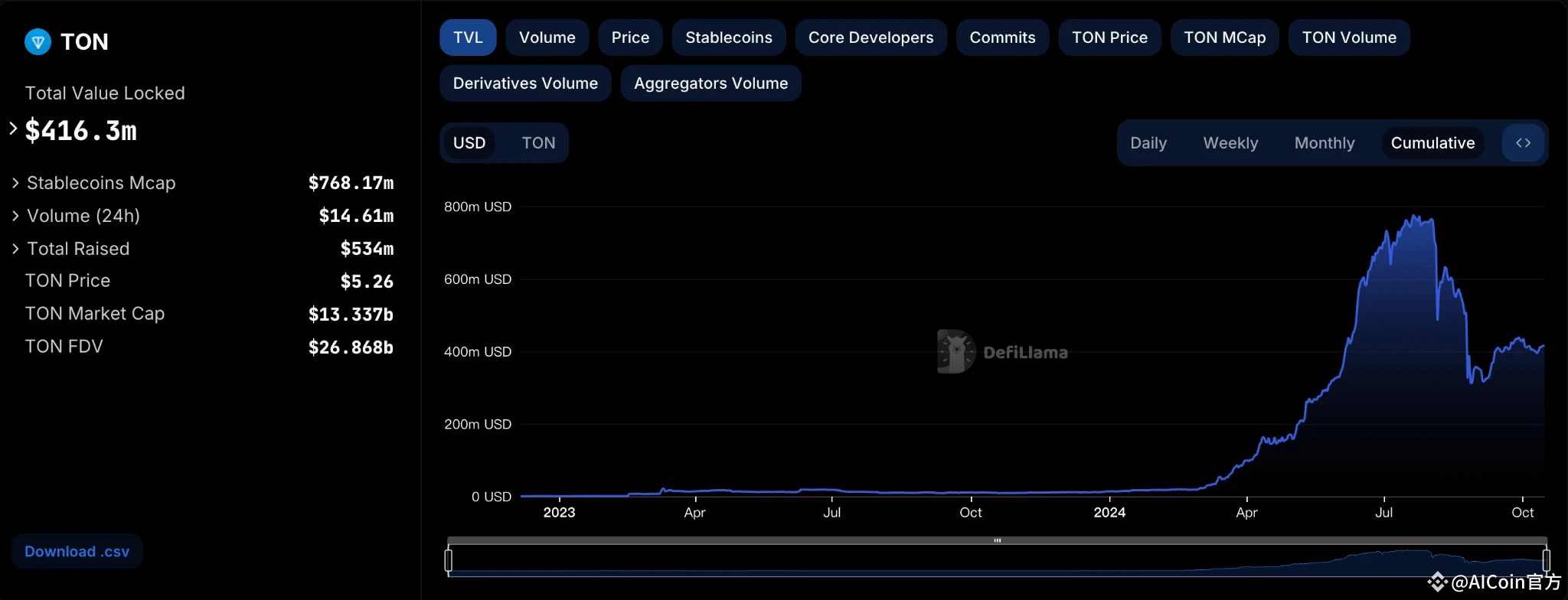Grab the left range slider handle

point(449,560)
